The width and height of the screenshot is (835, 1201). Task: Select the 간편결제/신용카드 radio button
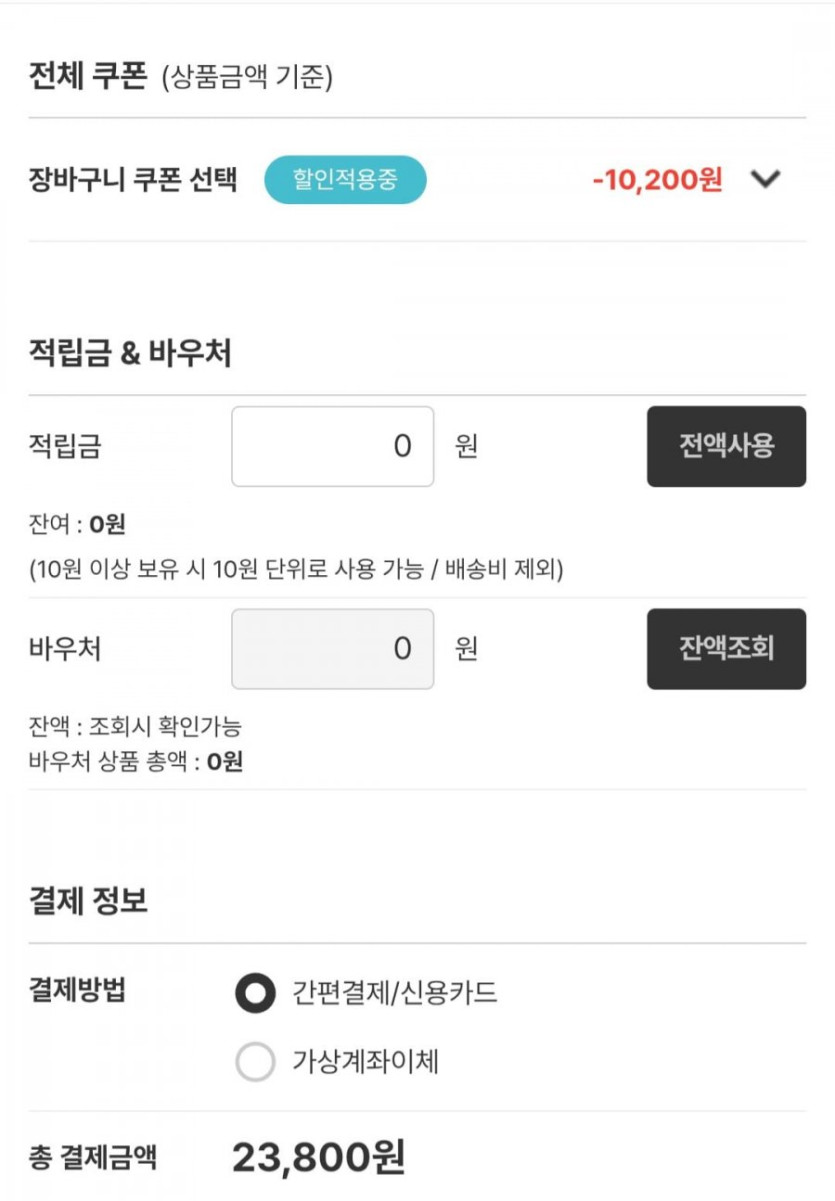[255, 994]
